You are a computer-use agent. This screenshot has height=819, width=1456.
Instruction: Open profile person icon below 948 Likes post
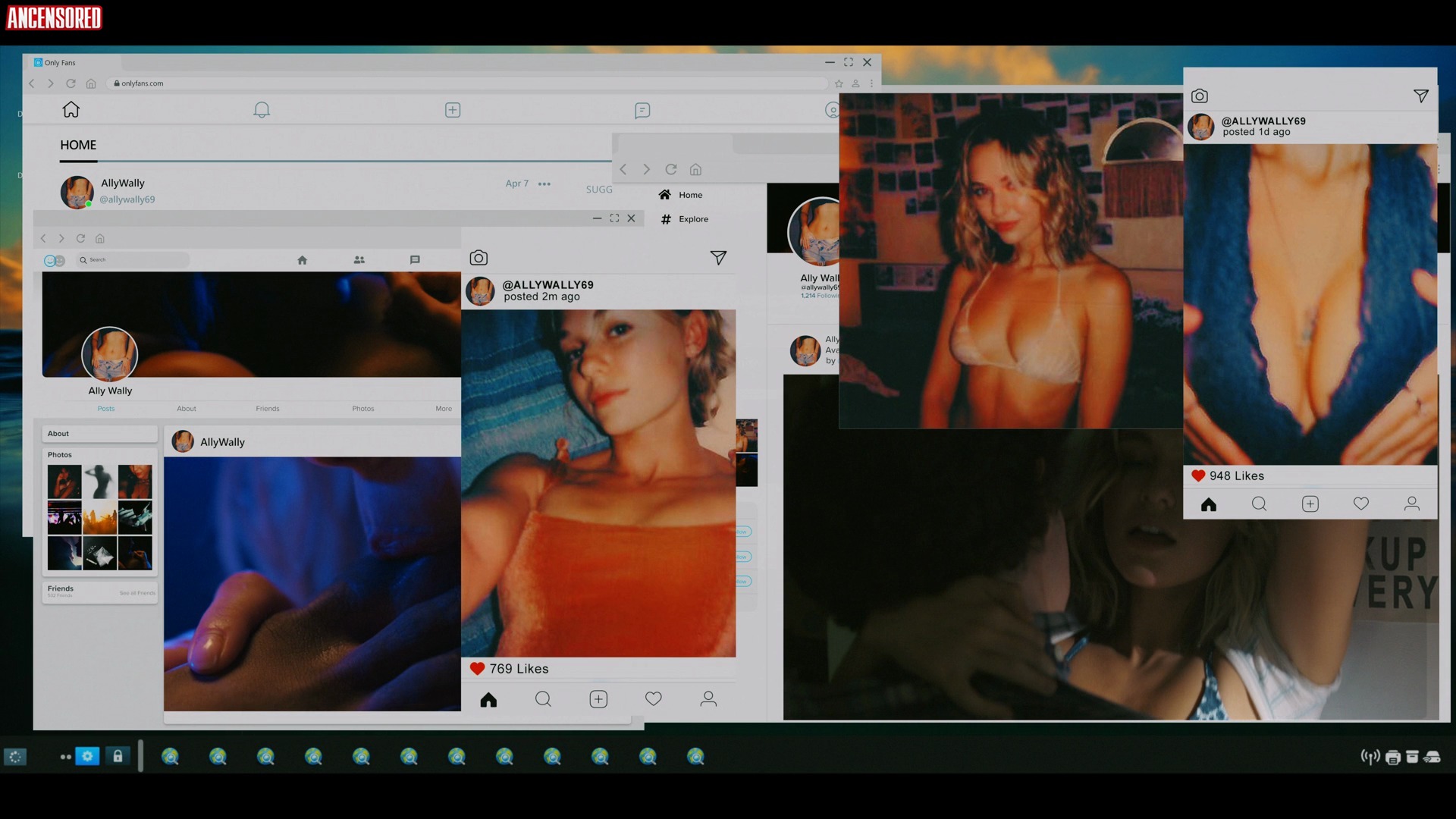(1412, 504)
